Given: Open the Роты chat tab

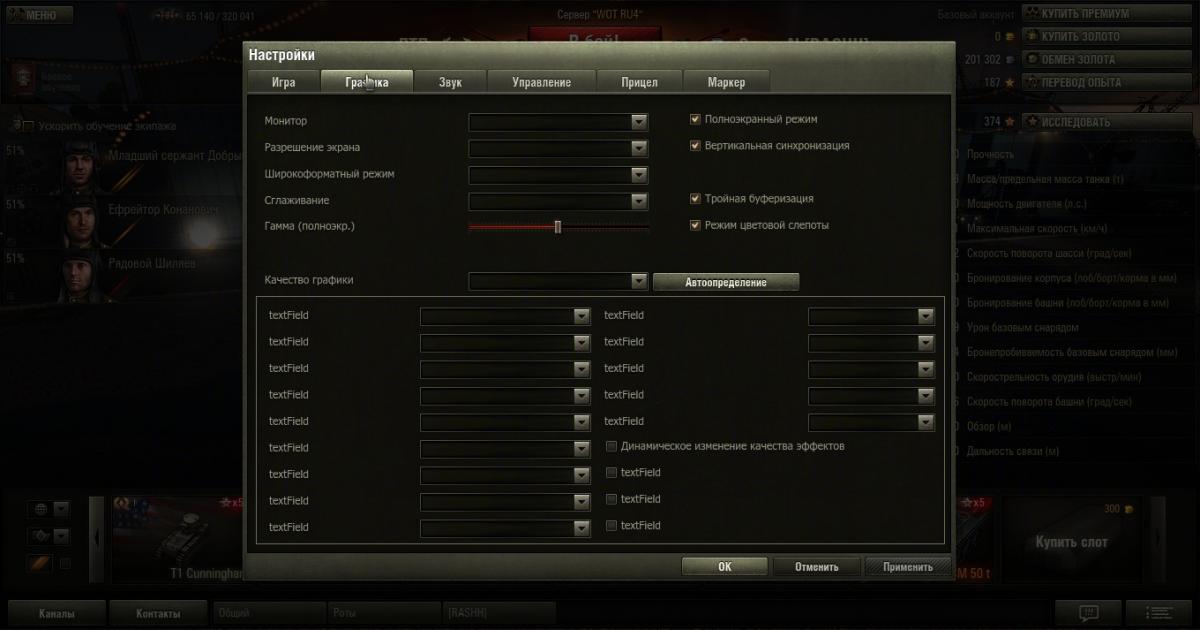Looking at the screenshot, I should pyautogui.click(x=383, y=612).
